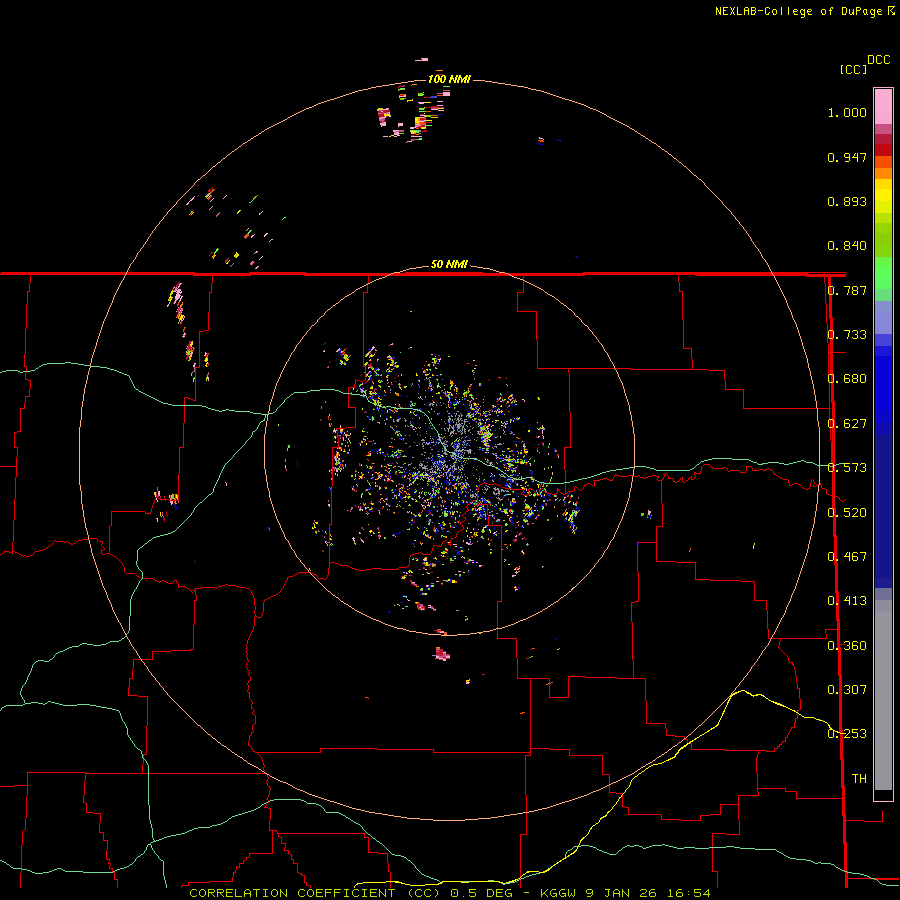Click the 0.893 legend value
The image size is (900, 900).
847,201
